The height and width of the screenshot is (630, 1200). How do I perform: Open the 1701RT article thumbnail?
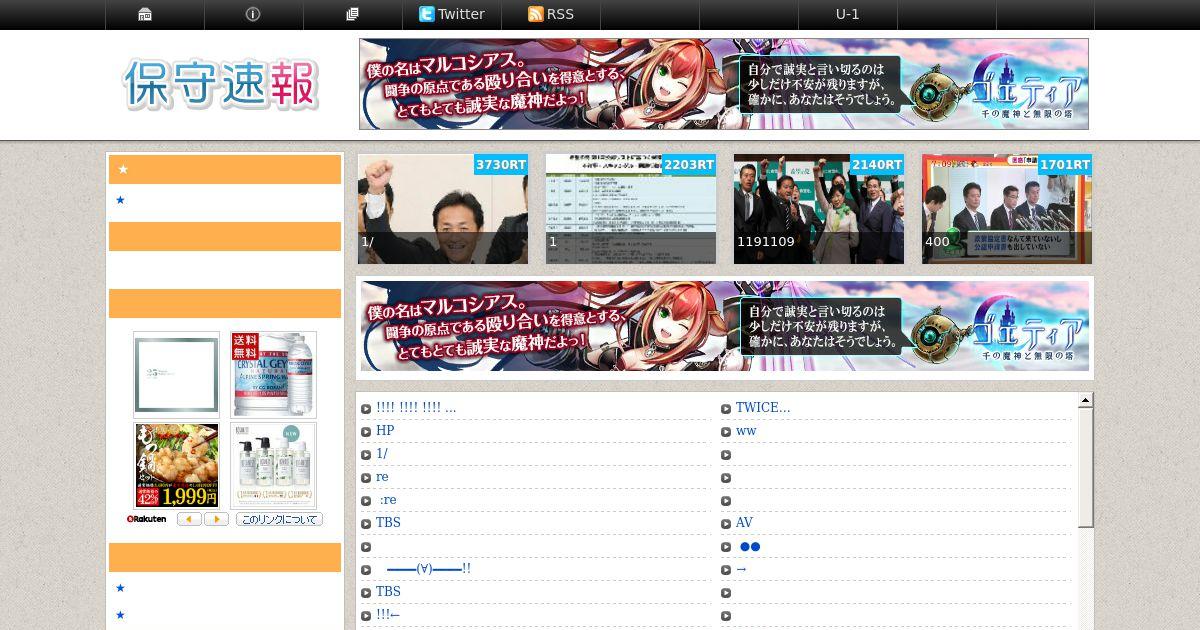[1007, 209]
